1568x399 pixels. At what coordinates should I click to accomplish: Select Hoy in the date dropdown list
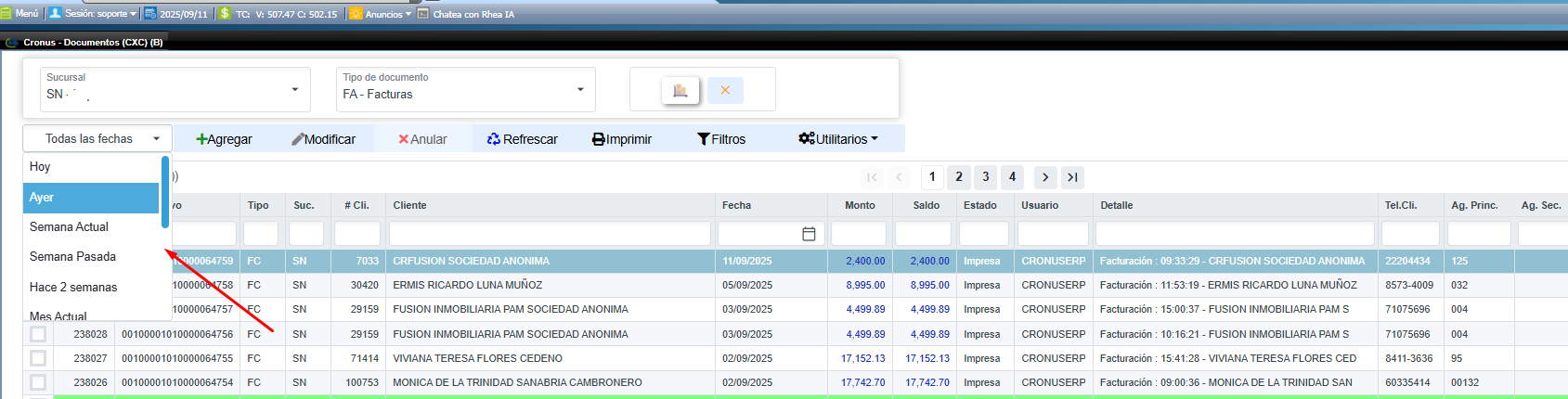40,167
